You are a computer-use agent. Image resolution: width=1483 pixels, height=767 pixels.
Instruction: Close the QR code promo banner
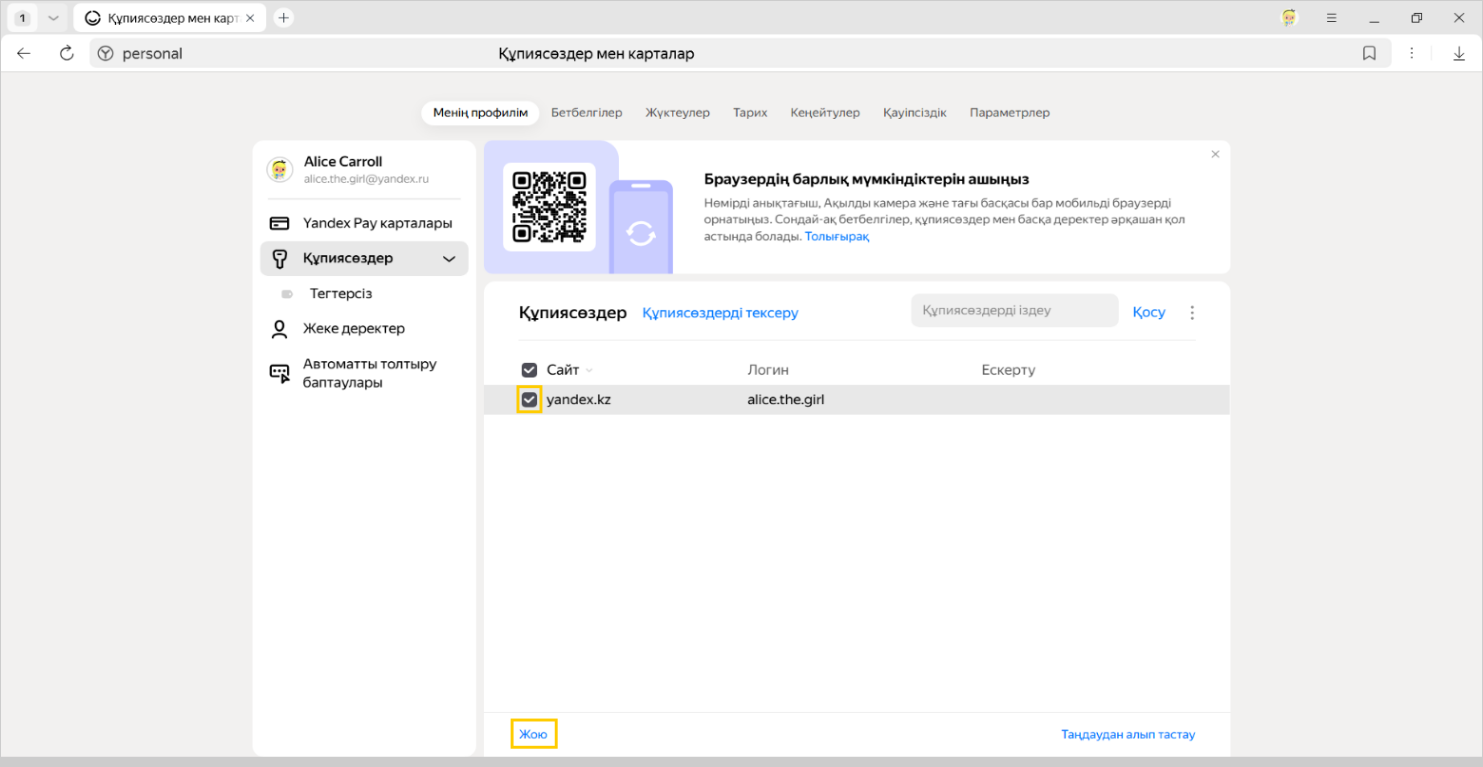[1215, 154]
